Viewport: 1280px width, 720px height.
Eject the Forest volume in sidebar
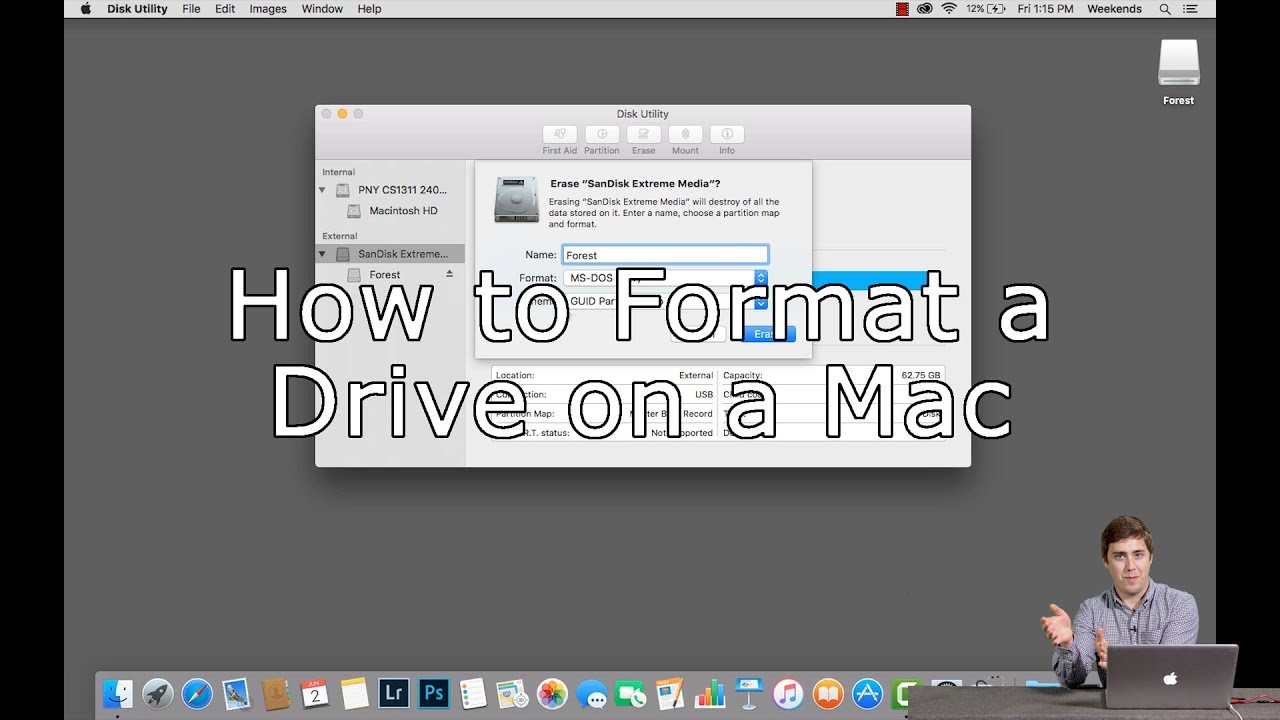click(449, 274)
